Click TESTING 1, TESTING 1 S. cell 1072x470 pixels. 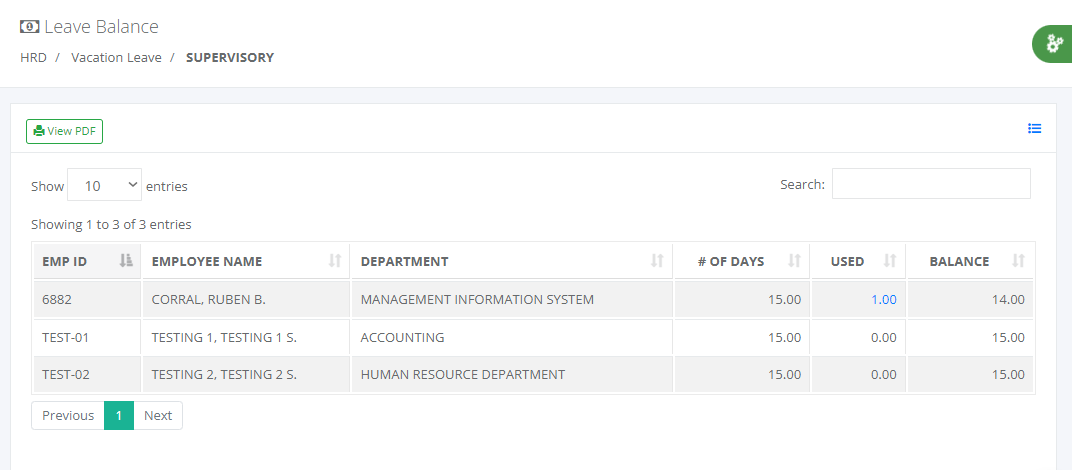coord(246,337)
